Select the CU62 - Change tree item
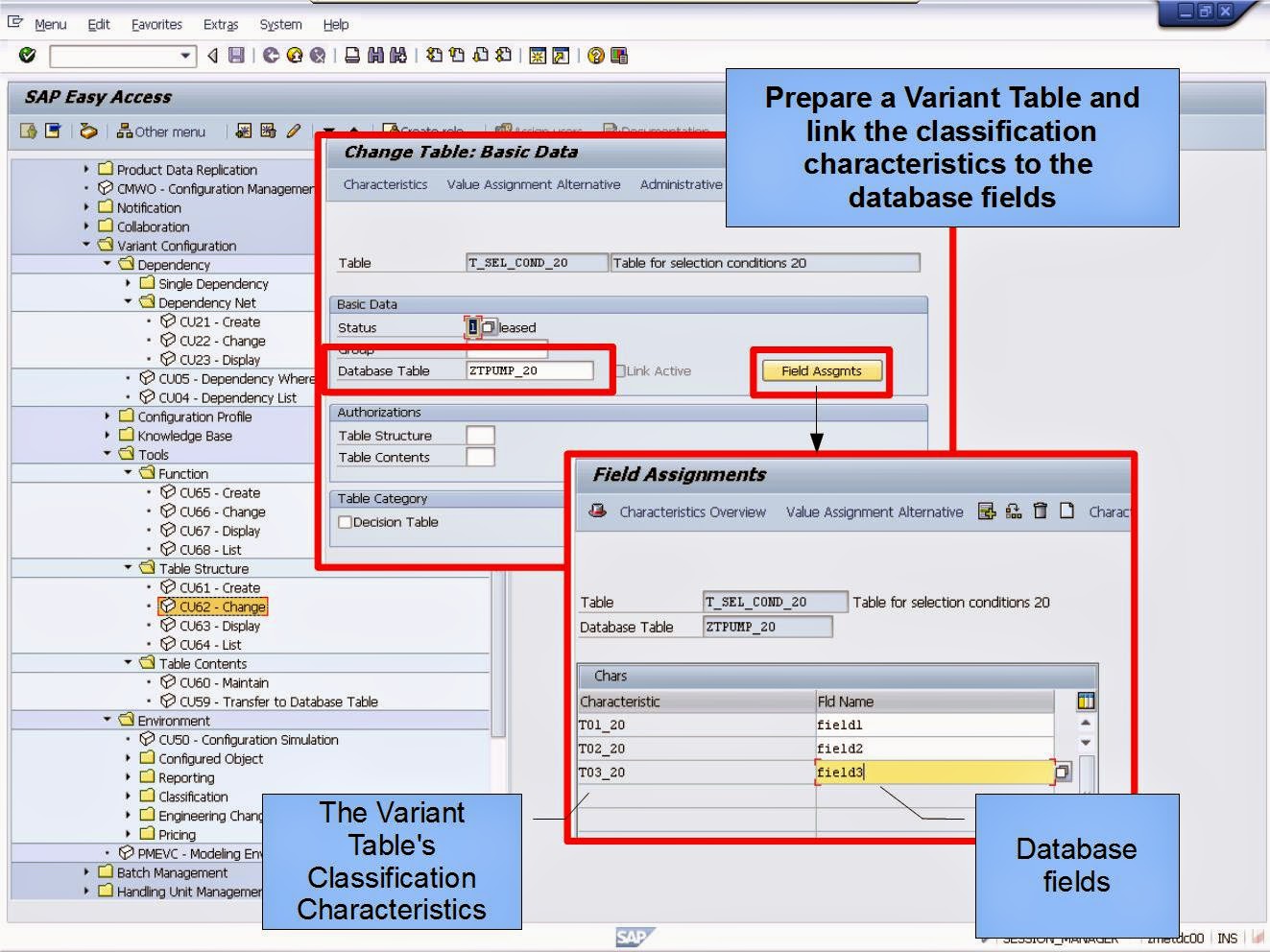Viewport: 1270px width, 952px height. point(213,607)
